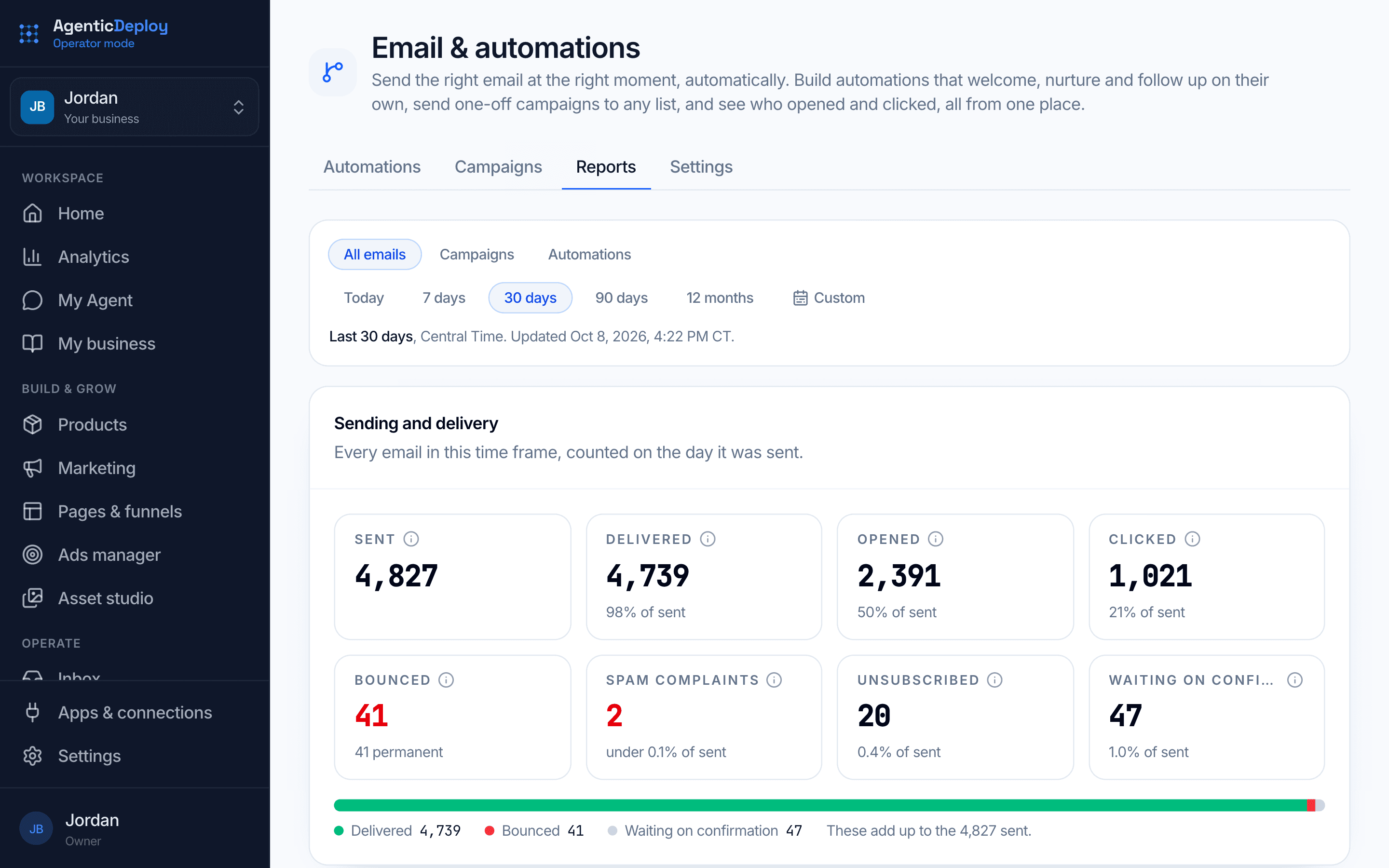The width and height of the screenshot is (1389, 868).
Task: Switch to the Reports tab
Action: [x=606, y=166]
